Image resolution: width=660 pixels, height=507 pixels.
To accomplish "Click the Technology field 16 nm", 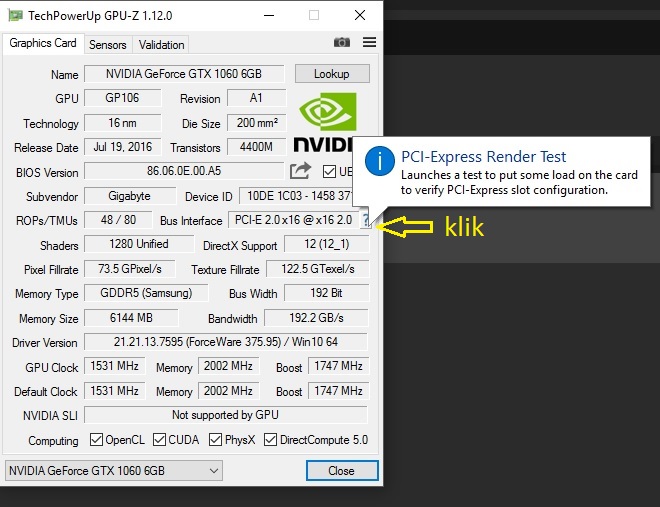I will point(122,123).
